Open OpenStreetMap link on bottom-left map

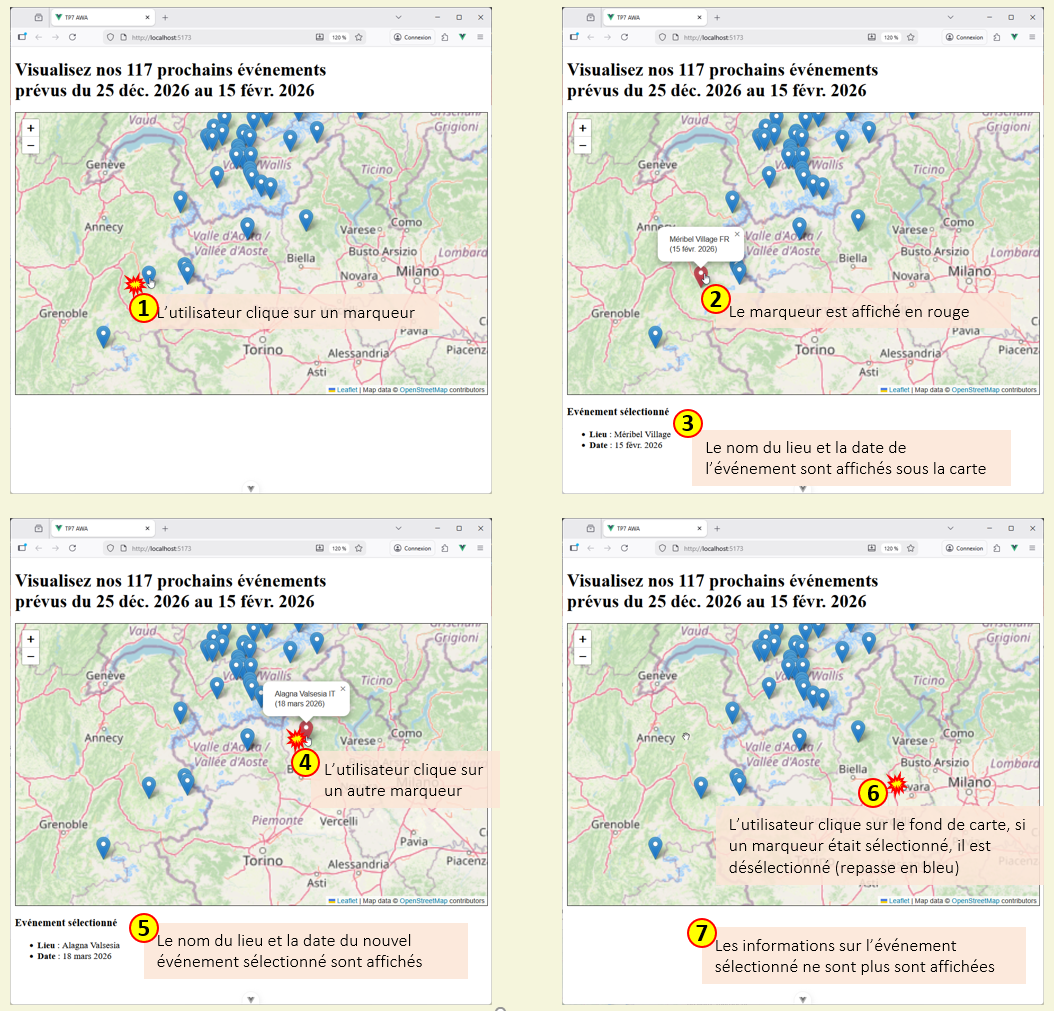(x=421, y=901)
